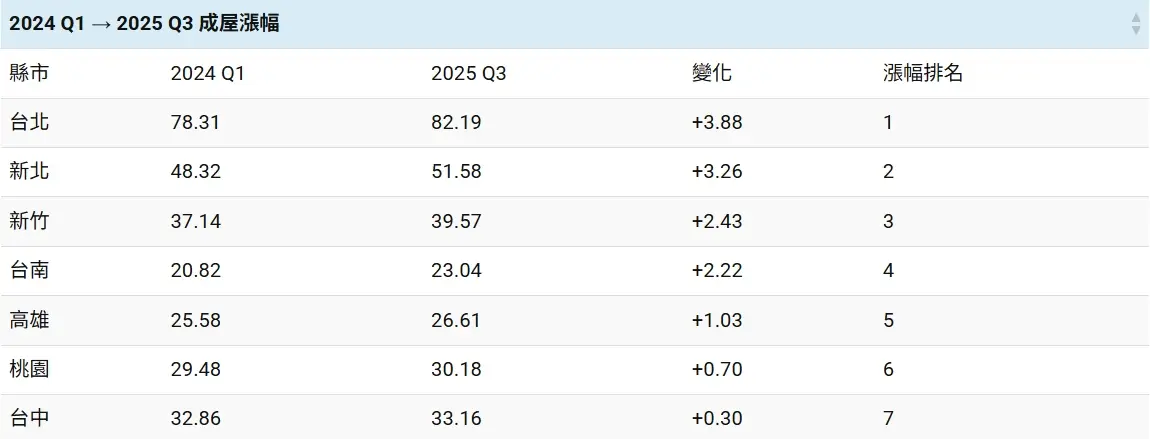Click the 78.31 value for 台北
This screenshot has width=1150, height=439.
coord(195,122)
